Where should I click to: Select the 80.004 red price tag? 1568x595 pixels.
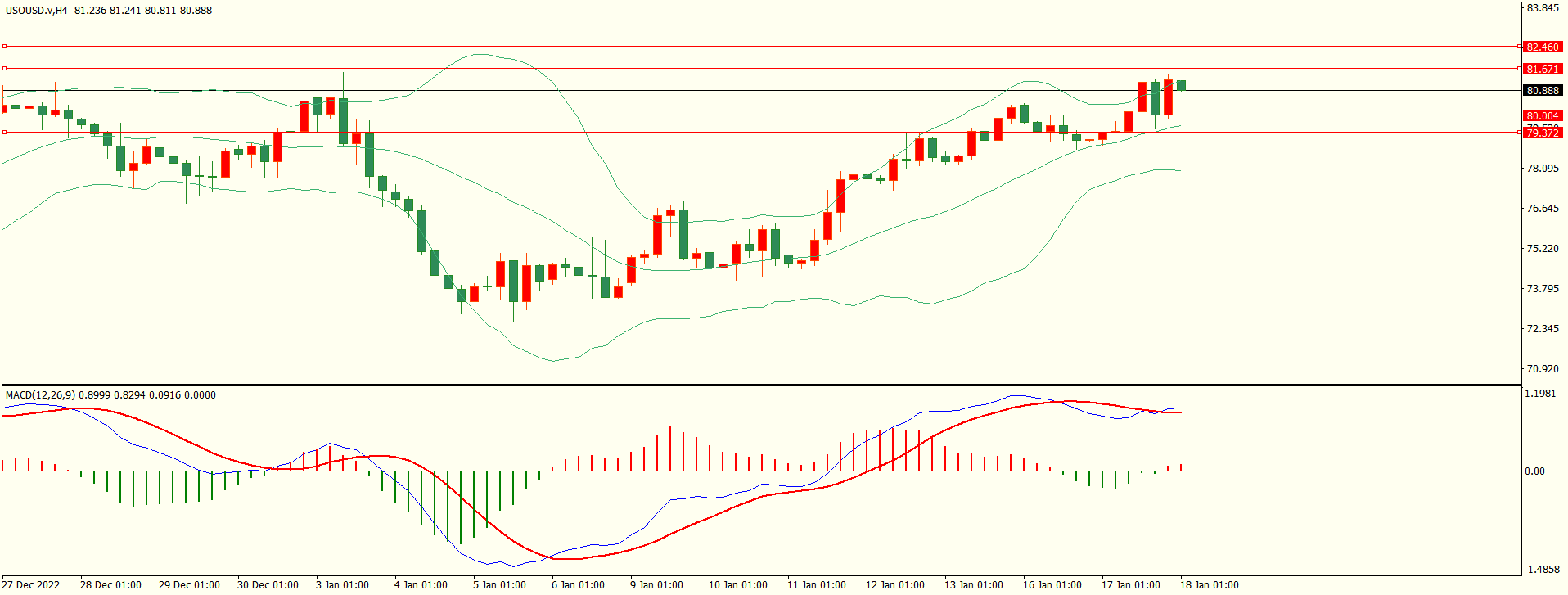(1543, 116)
